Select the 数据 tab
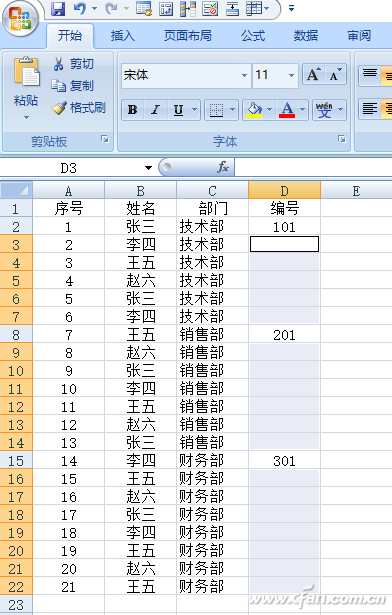Screen dimensions: 392x615 pos(306,36)
